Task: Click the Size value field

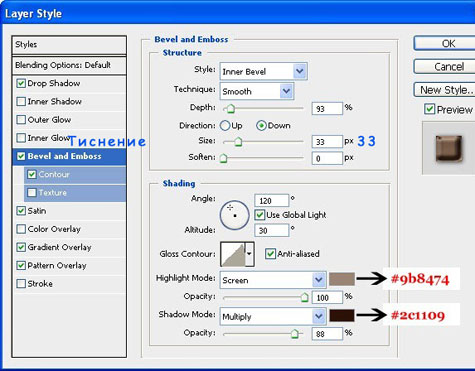Action: tap(327, 142)
